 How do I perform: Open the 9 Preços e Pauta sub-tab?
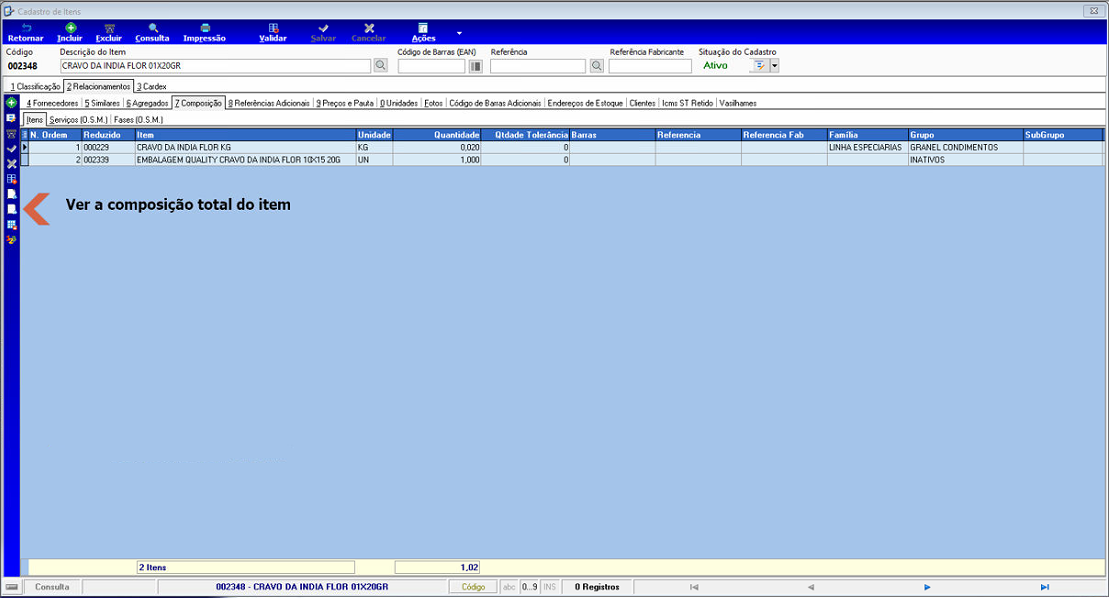(x=344, y=103)
